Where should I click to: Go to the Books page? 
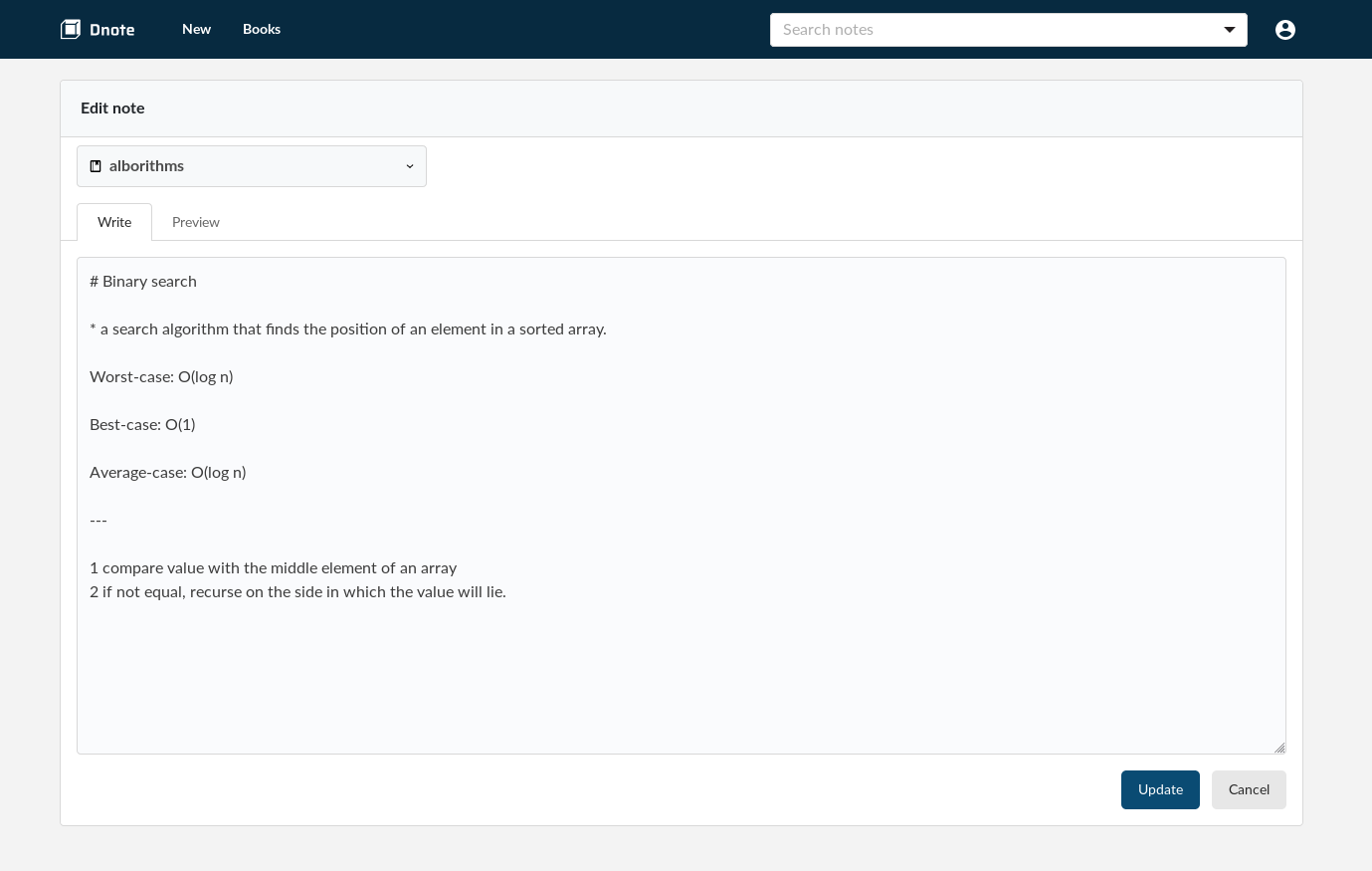pos(262,29)
